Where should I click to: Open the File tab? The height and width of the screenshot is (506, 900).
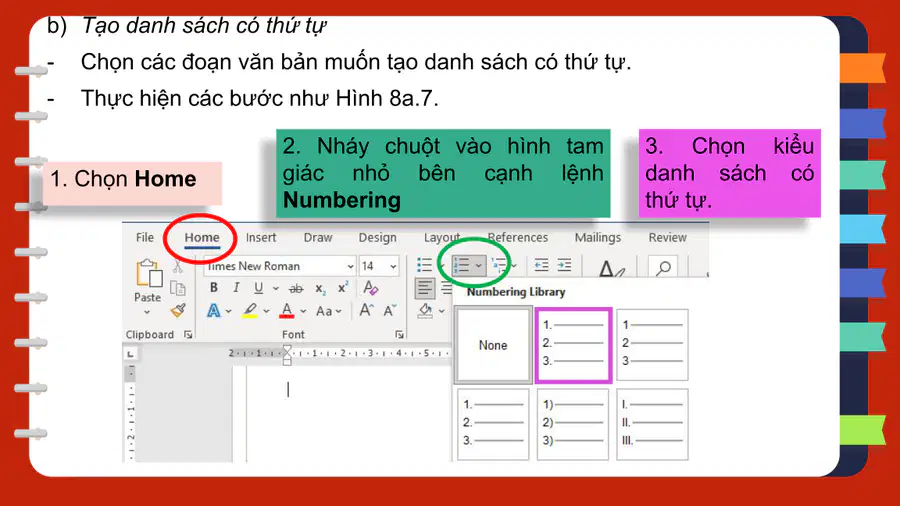pos(145,238)
